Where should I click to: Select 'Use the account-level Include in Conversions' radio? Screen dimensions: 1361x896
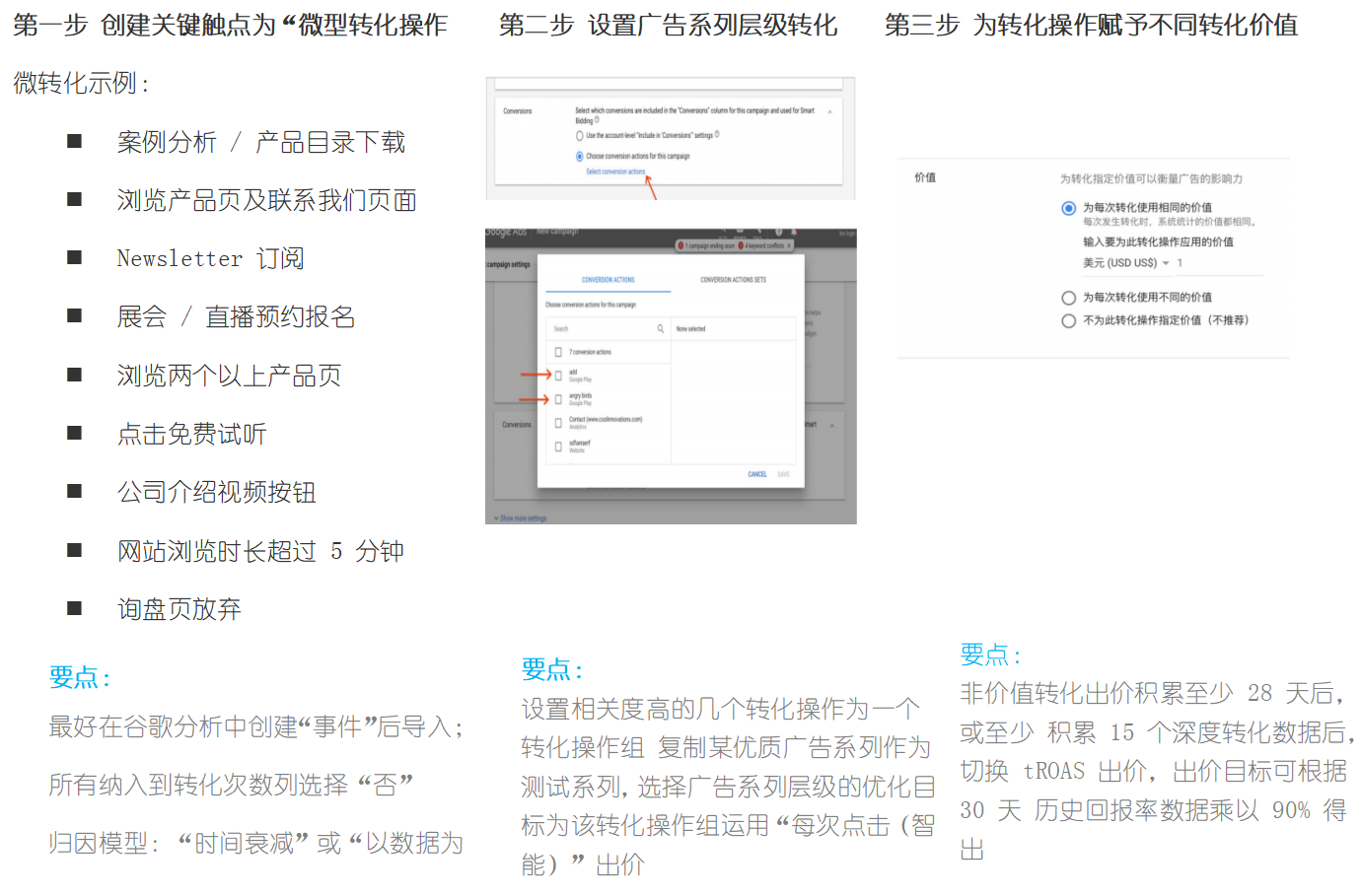[580, 136]
